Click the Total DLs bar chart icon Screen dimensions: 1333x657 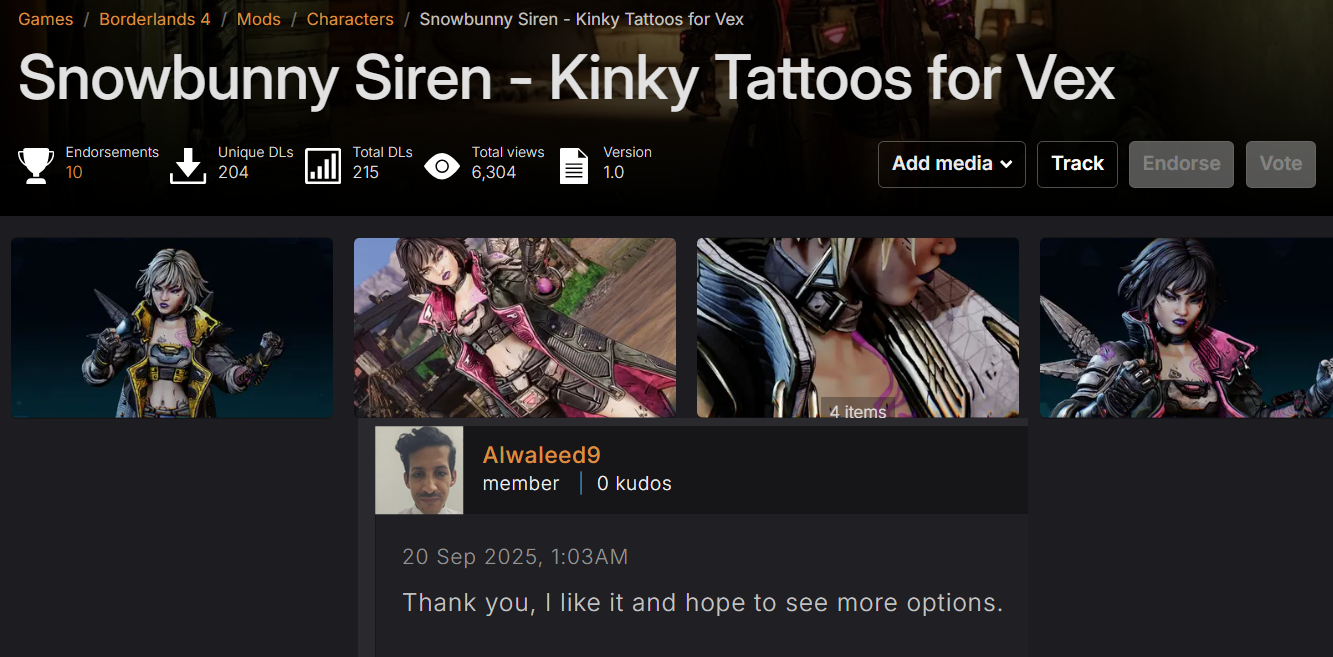pyautogui.click(x=323, y=165)
